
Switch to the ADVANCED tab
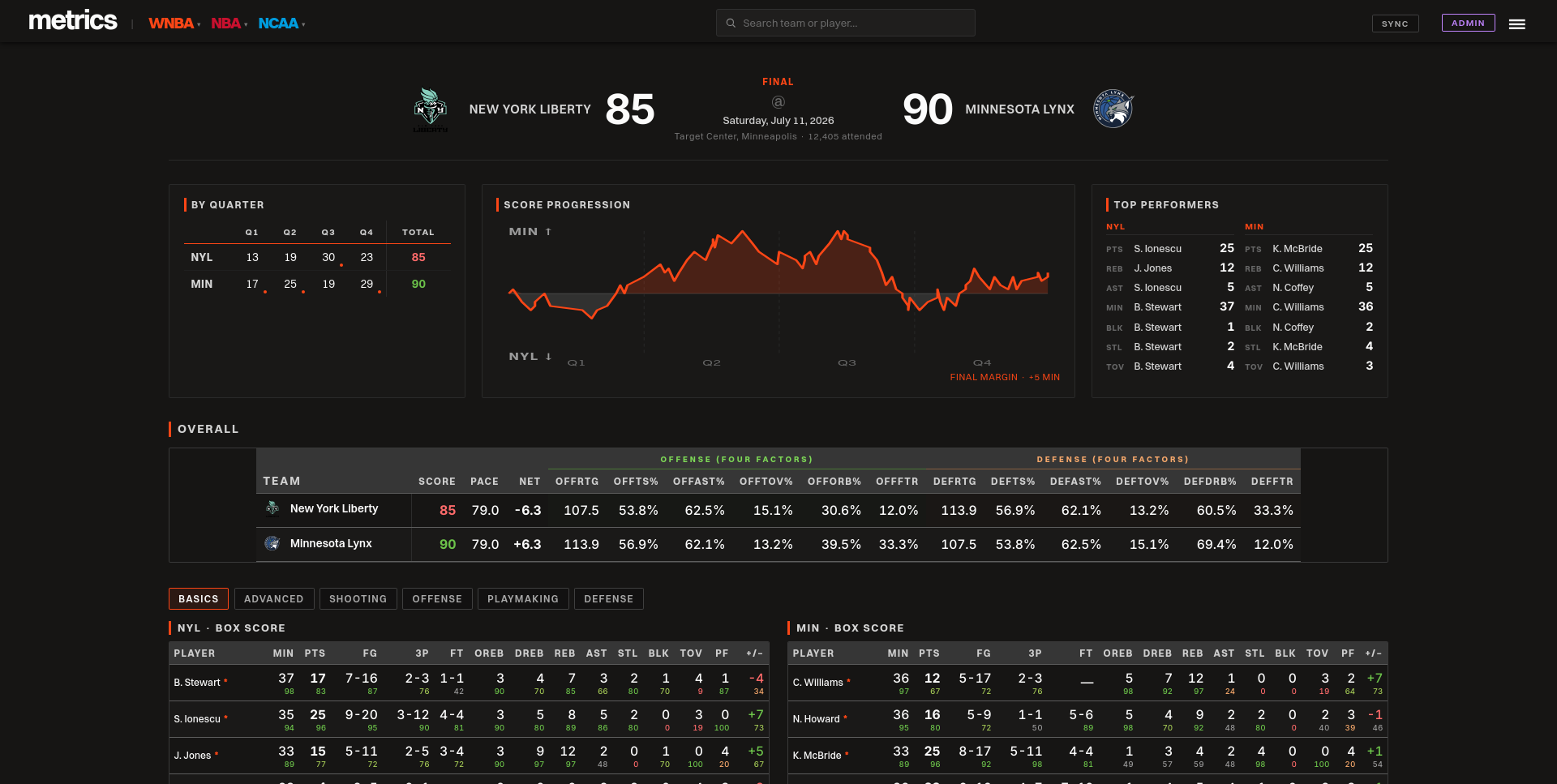point(274,598)
